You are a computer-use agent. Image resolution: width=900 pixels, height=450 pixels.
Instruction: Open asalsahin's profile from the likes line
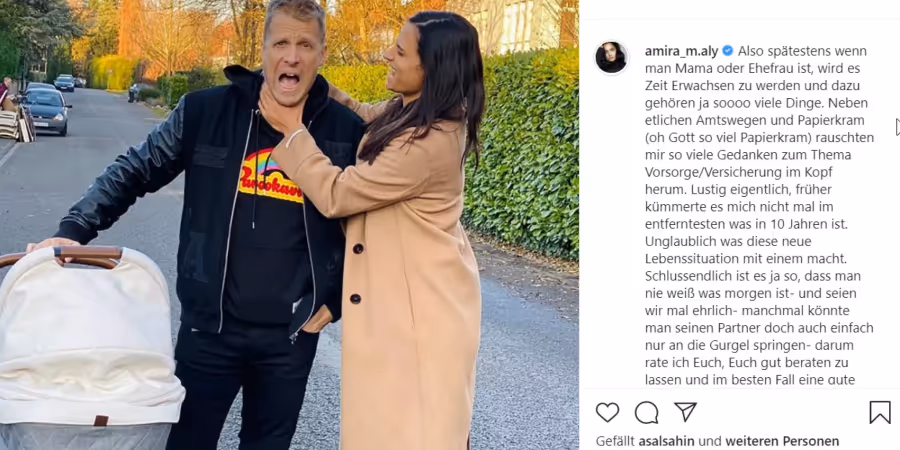[668, 441]
